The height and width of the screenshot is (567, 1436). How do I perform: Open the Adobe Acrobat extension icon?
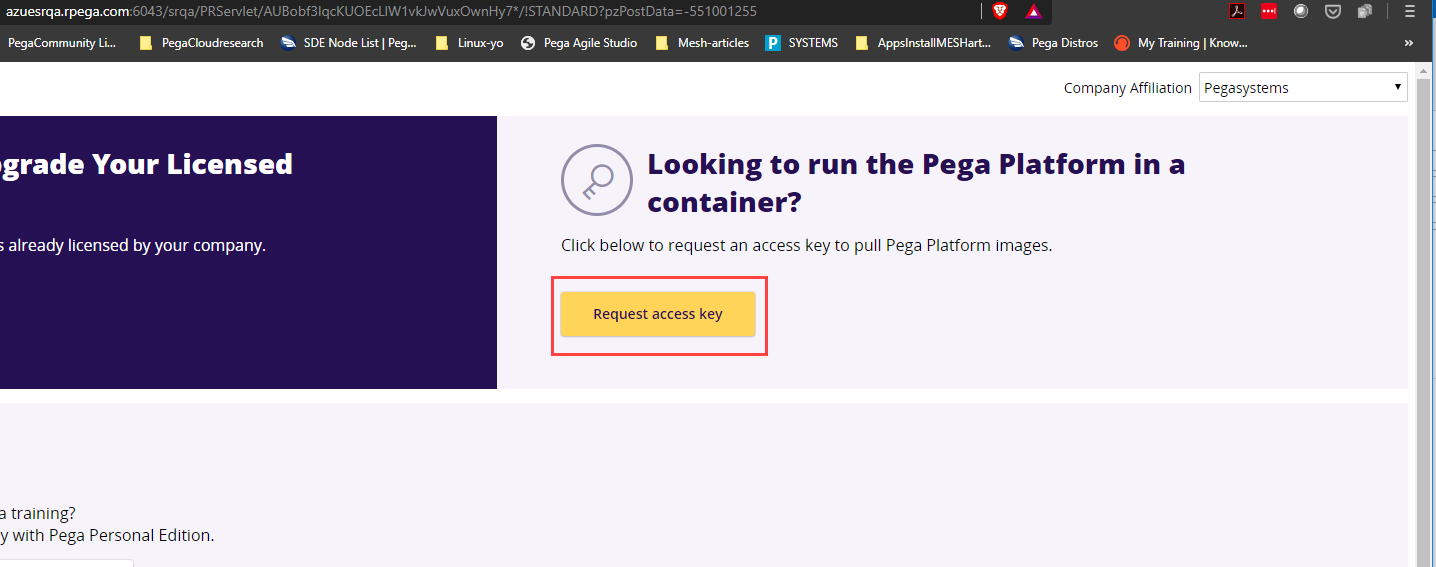point(1238,11)
